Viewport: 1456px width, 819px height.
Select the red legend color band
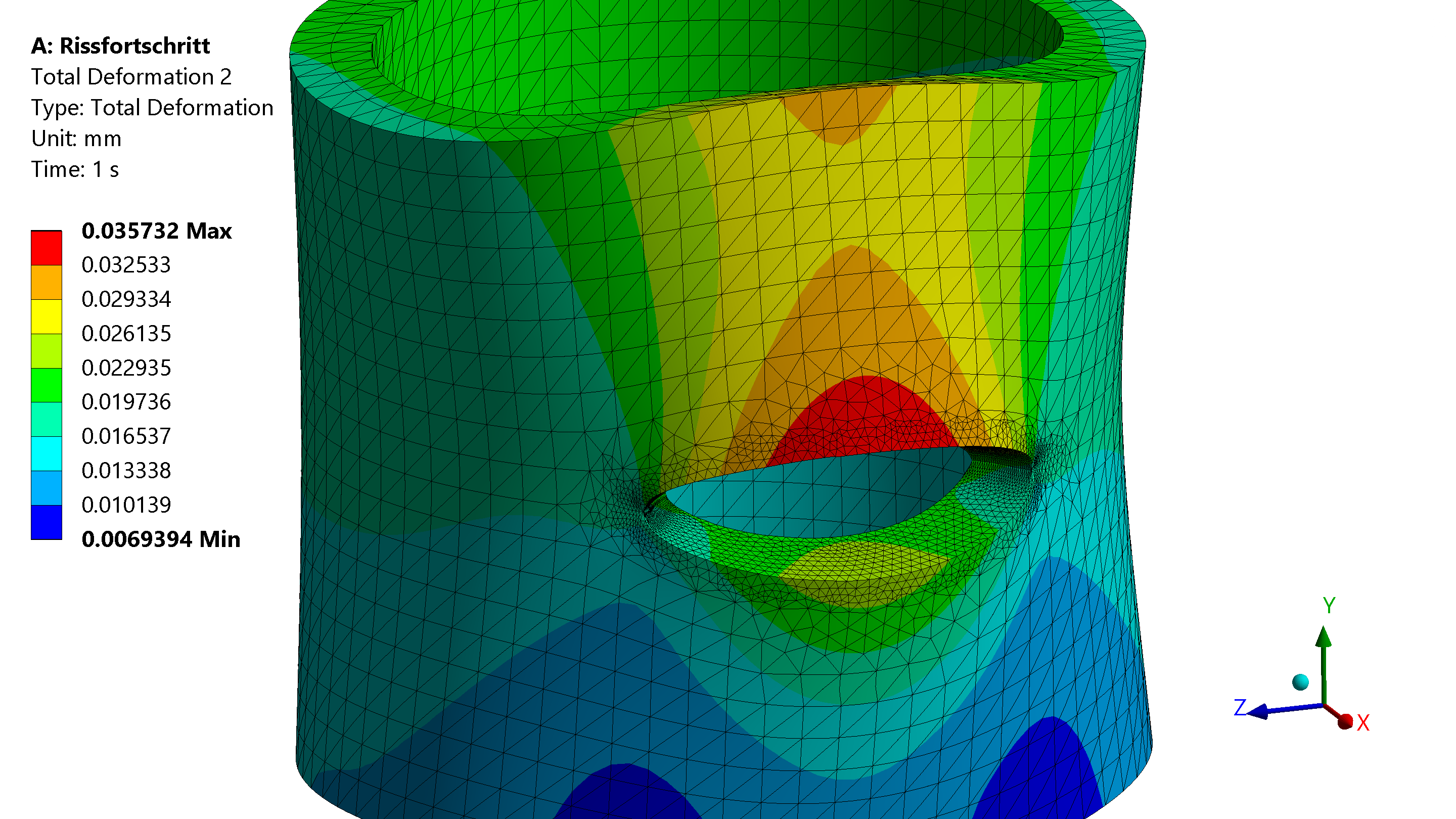coord(47,248)
